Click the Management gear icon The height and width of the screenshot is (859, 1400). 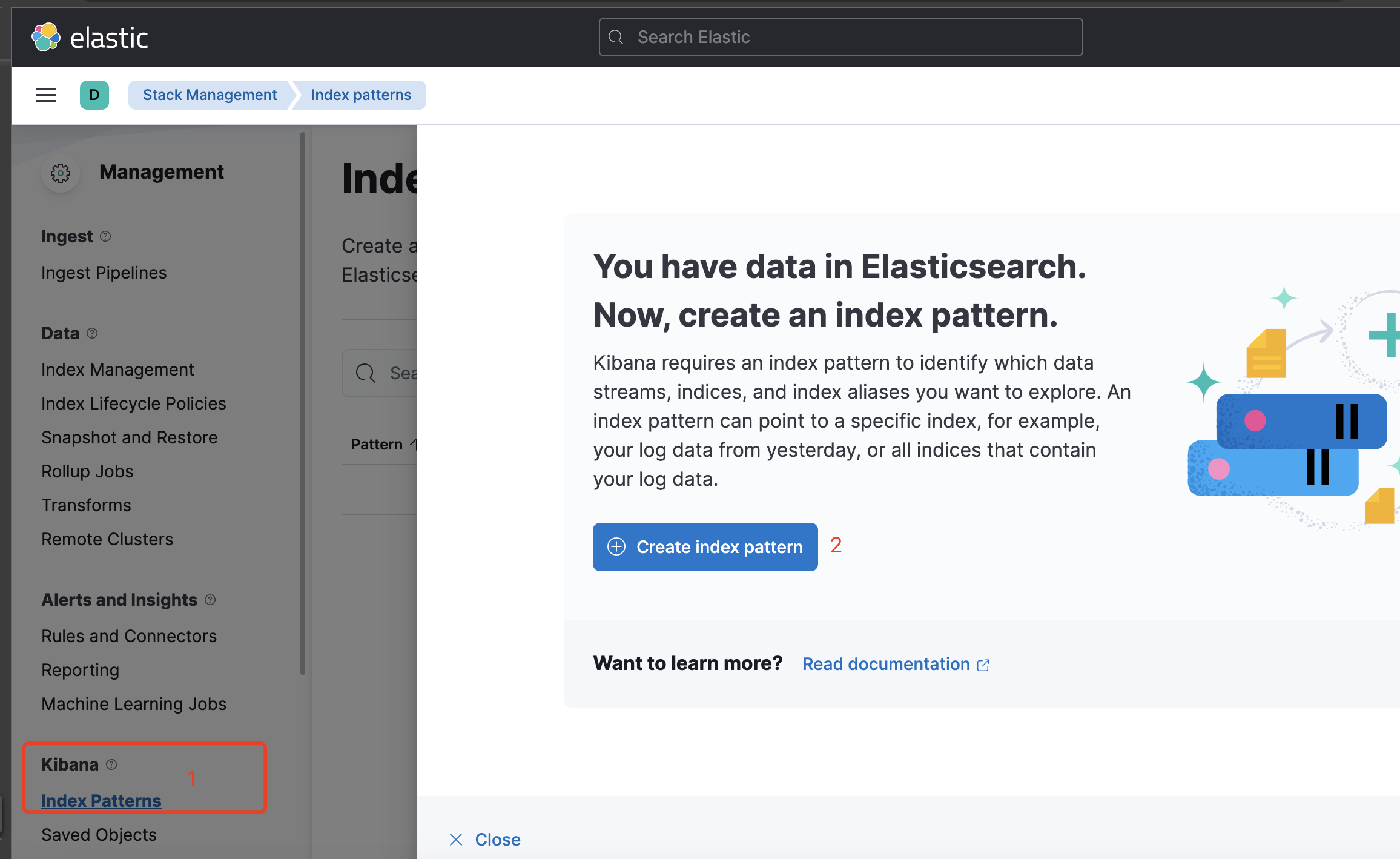(x=61, y=173)
